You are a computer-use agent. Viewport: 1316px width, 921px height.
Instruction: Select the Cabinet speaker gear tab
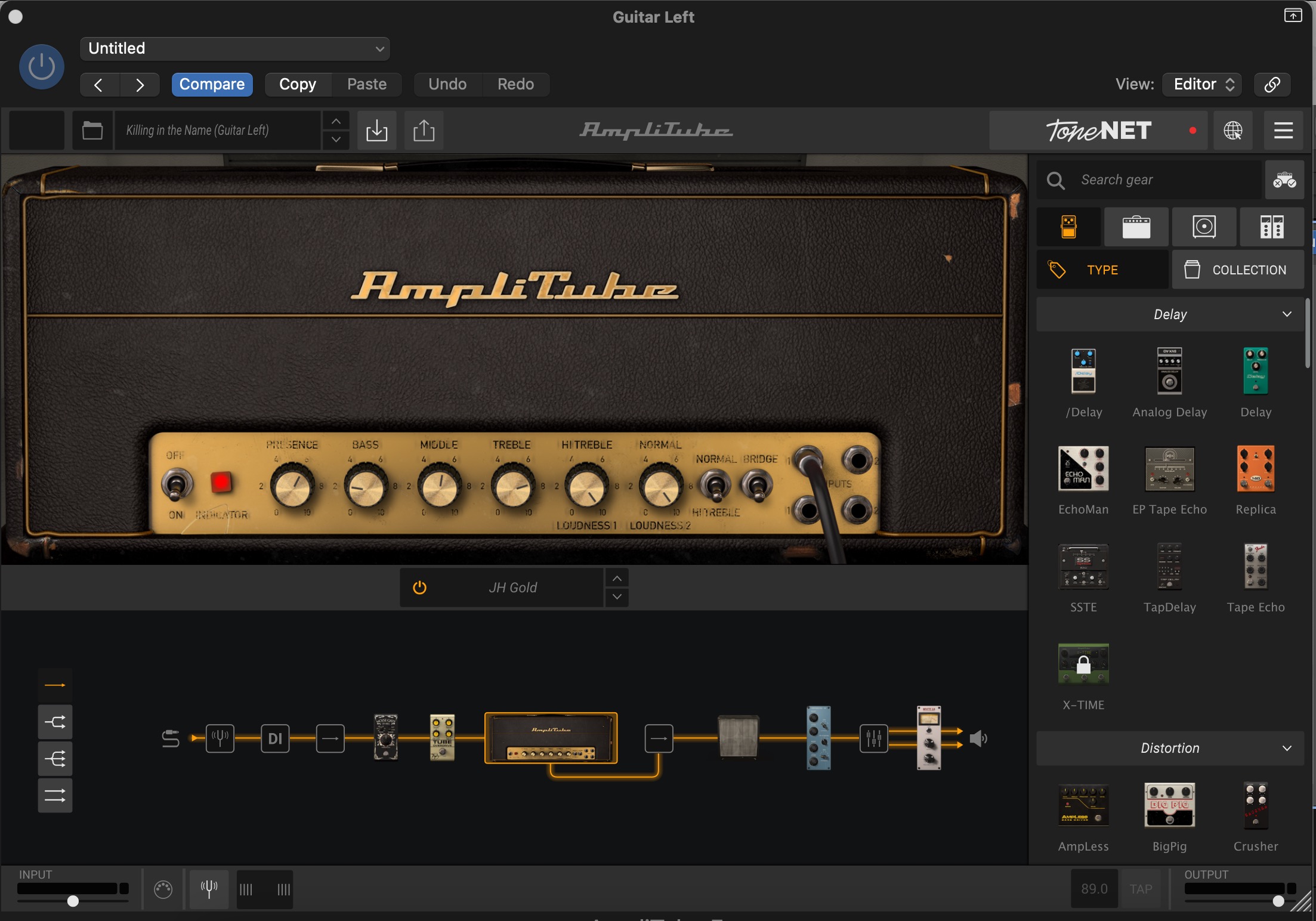[x=1204, y=227]
